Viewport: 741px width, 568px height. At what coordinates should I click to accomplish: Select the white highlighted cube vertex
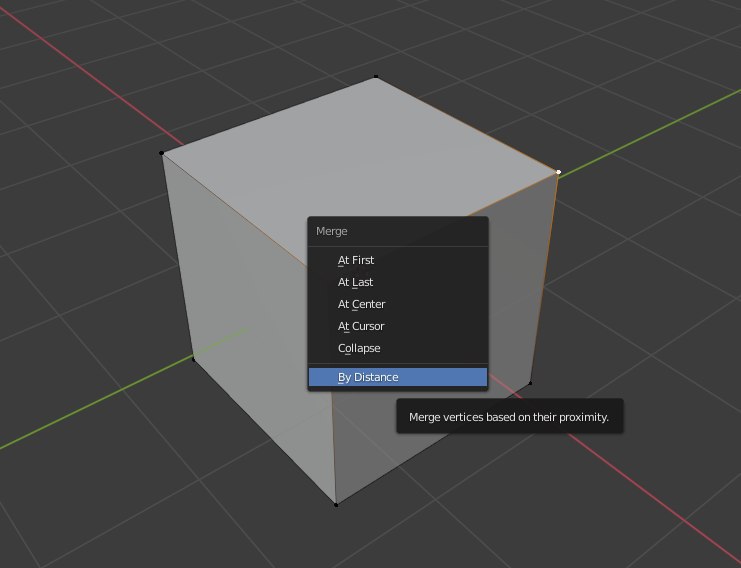coord(559,172)
